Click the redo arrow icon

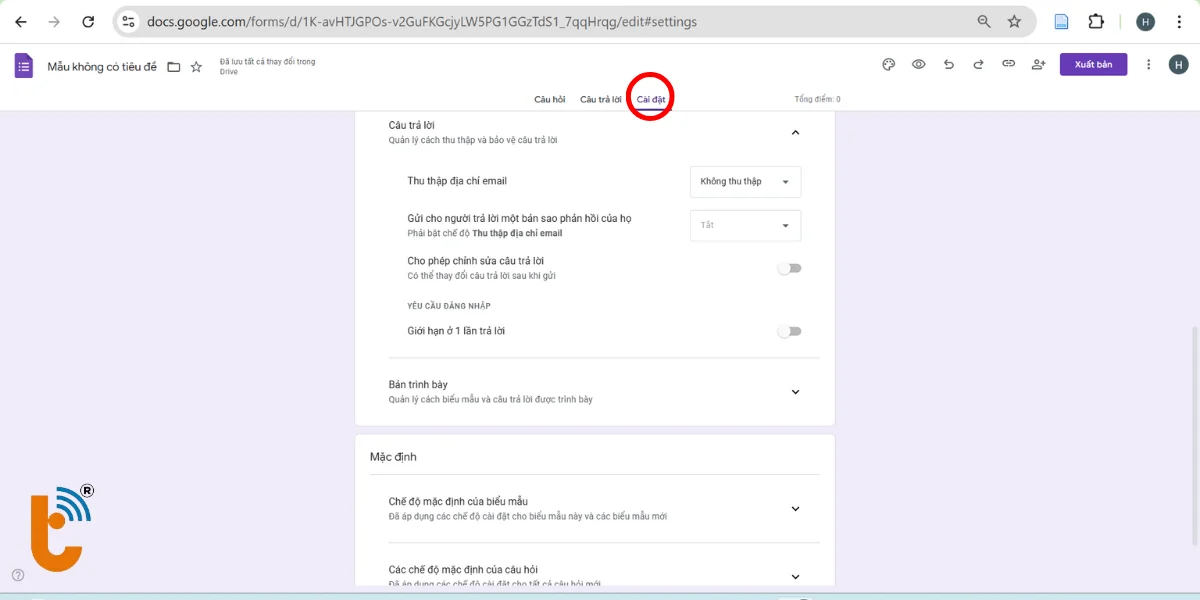pos(978,64)
